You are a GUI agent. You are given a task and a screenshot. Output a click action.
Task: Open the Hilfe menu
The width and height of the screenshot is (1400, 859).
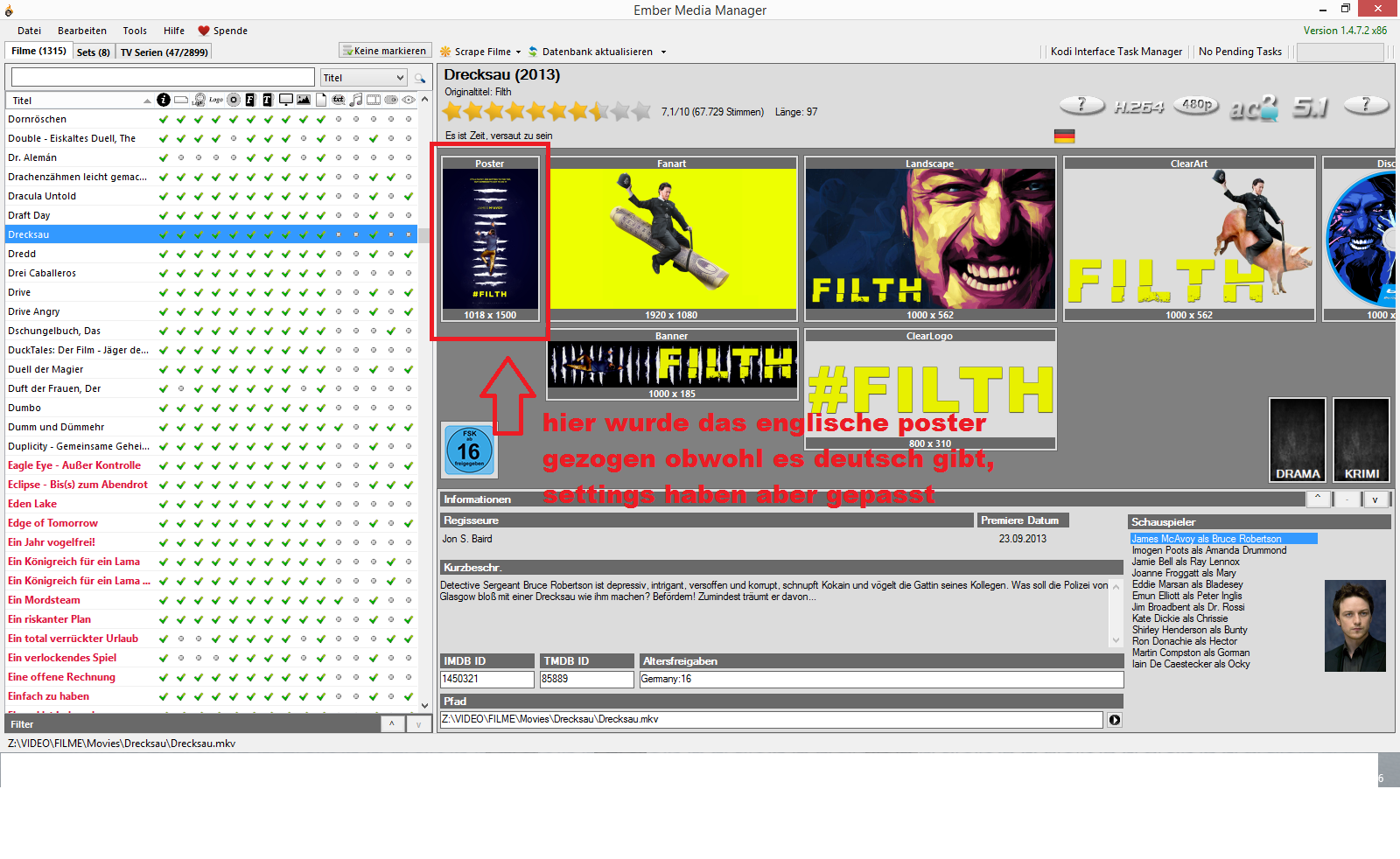pyautogui.click(x=174, y=31)
